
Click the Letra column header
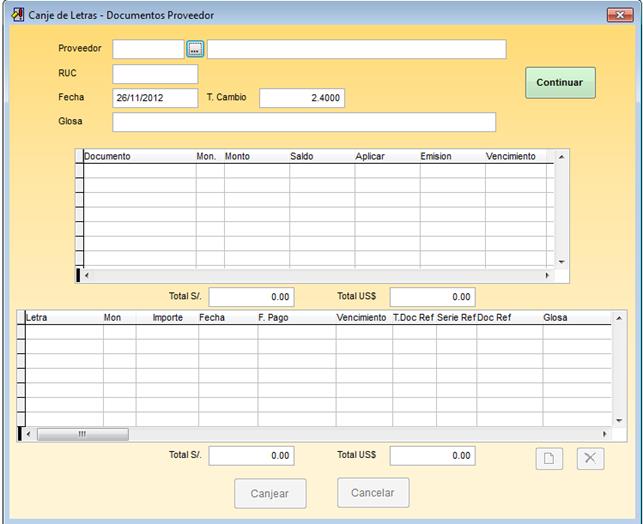point(64,317)
